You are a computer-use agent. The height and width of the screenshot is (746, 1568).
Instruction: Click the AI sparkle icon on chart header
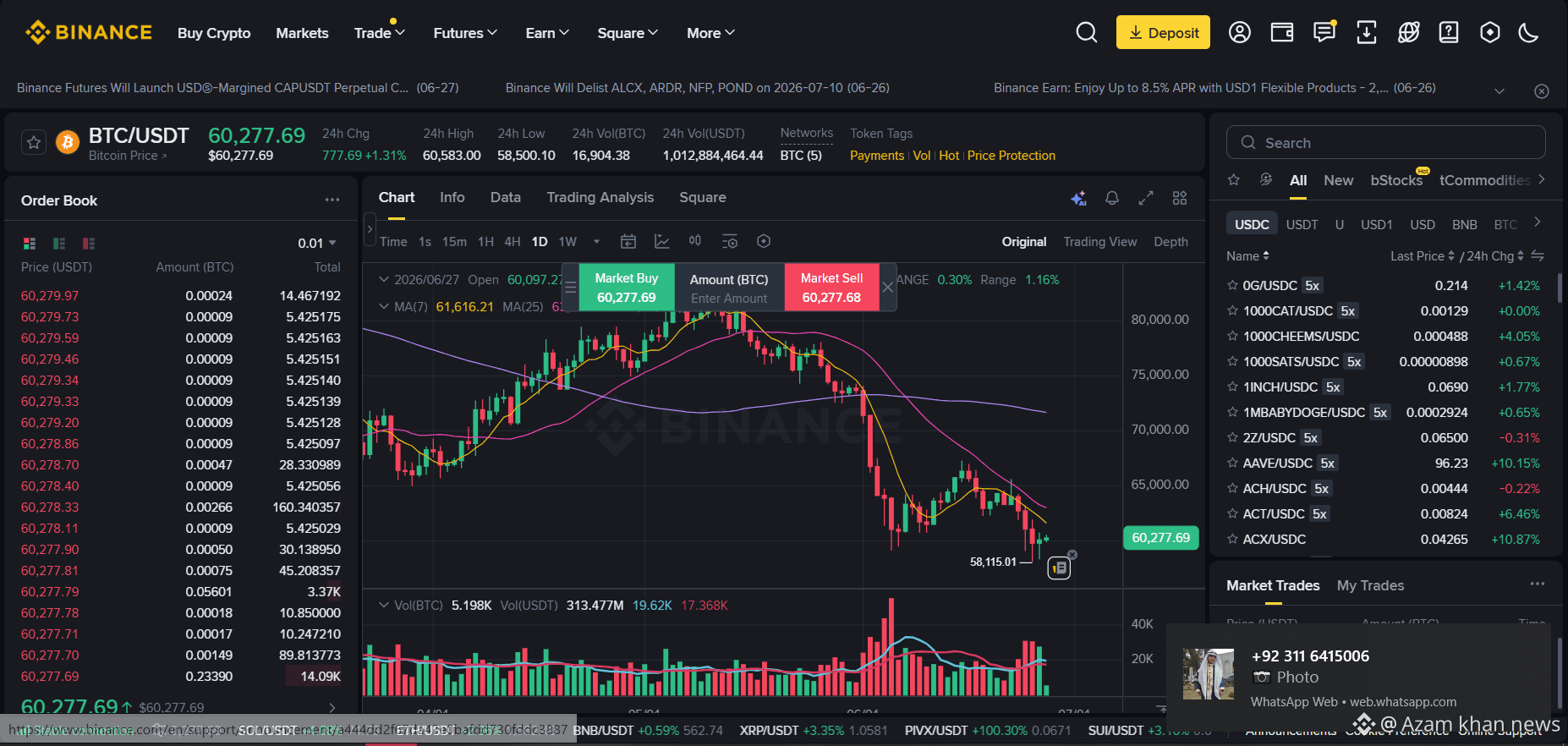(x=1078, y=198)
